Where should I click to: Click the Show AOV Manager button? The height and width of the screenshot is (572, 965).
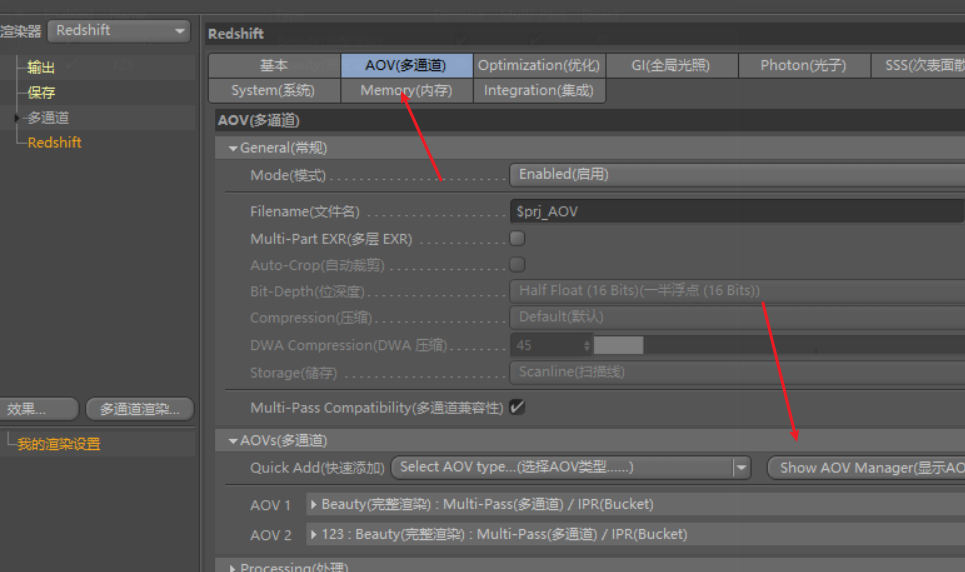point(867,468)
